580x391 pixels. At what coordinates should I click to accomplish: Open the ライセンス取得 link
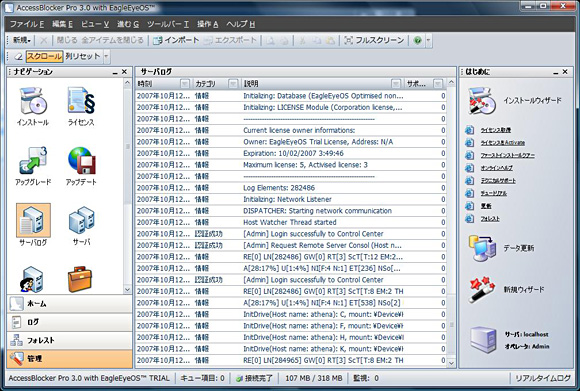(x=496, y=130)
